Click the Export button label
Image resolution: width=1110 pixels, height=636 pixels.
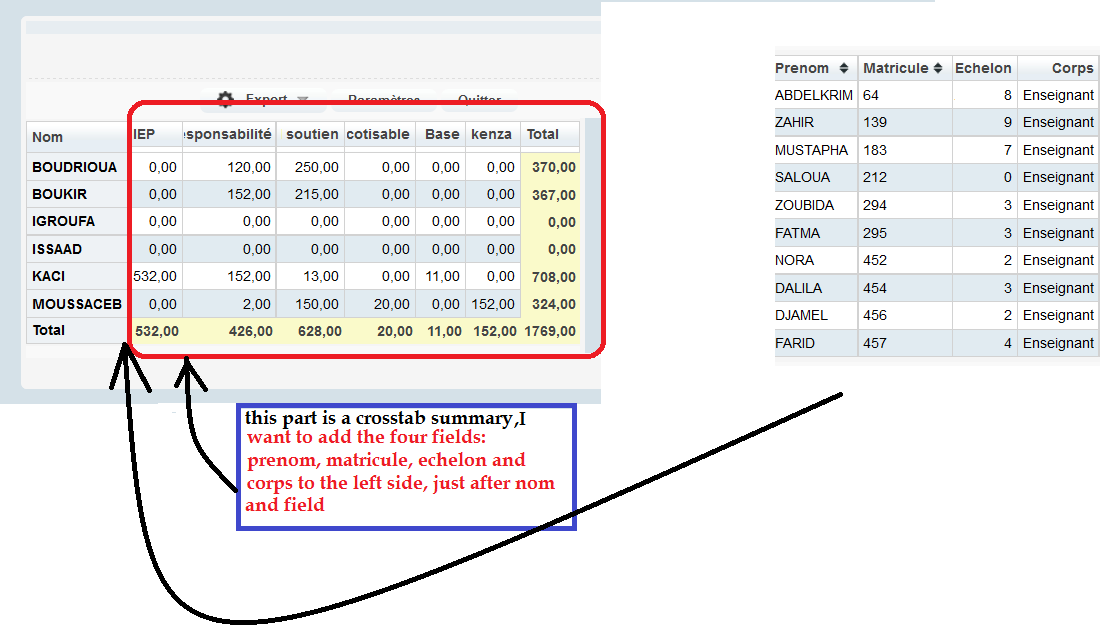coord(266,100)
